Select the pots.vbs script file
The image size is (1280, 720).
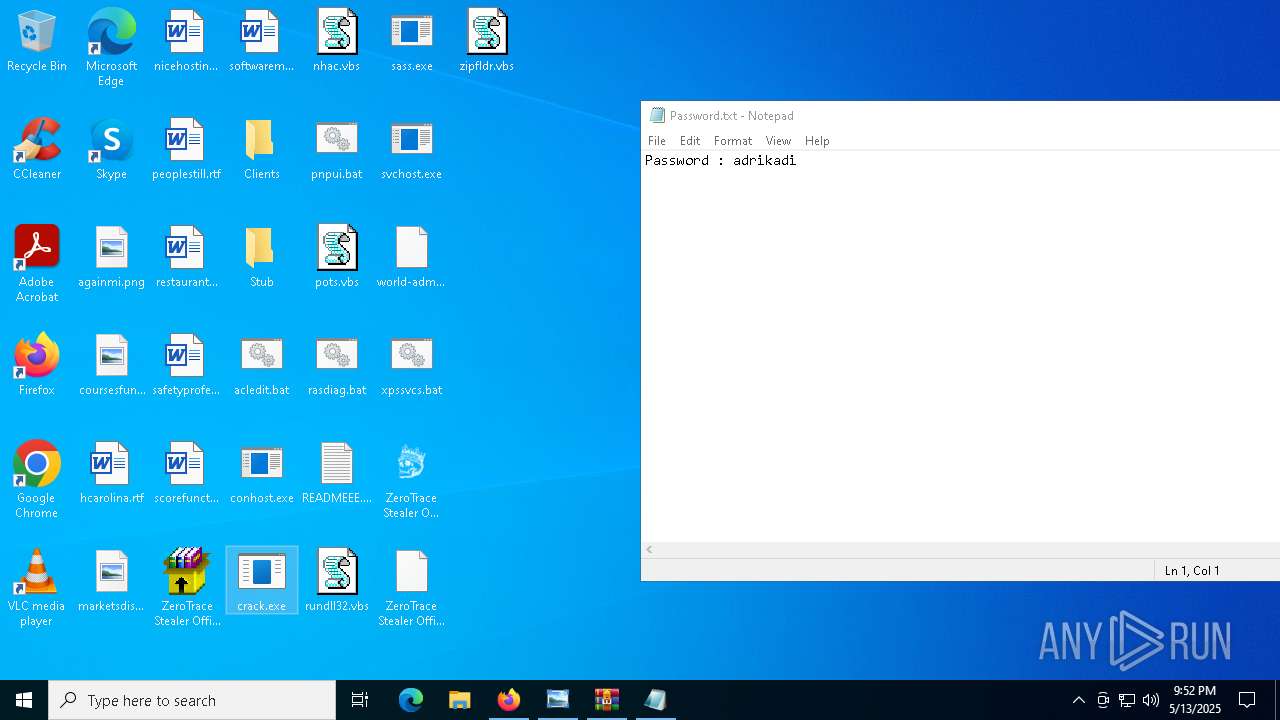pos(336,258)
